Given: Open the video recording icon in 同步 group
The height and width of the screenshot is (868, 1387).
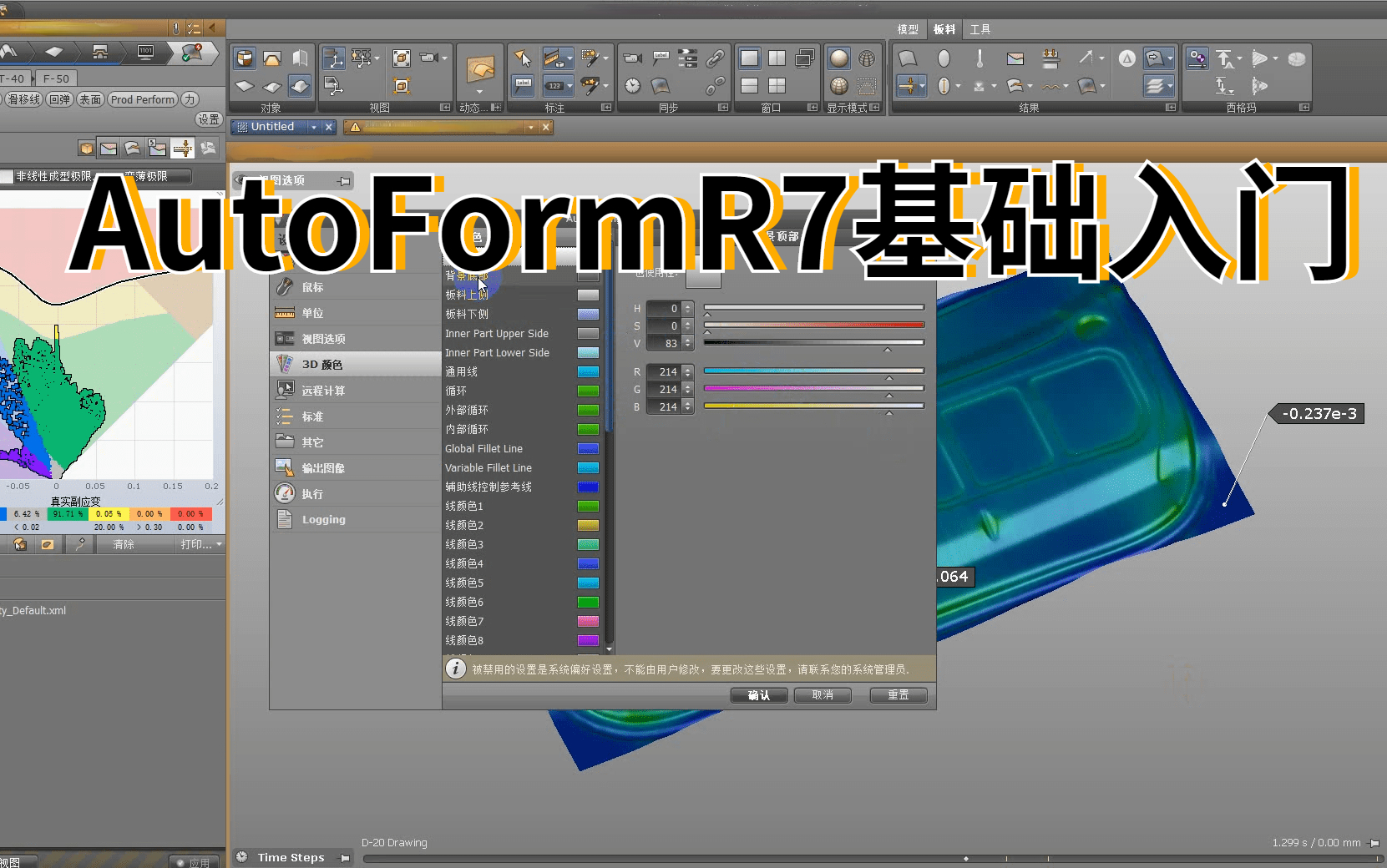Looking at the screenshot, I should coord(632,58).
